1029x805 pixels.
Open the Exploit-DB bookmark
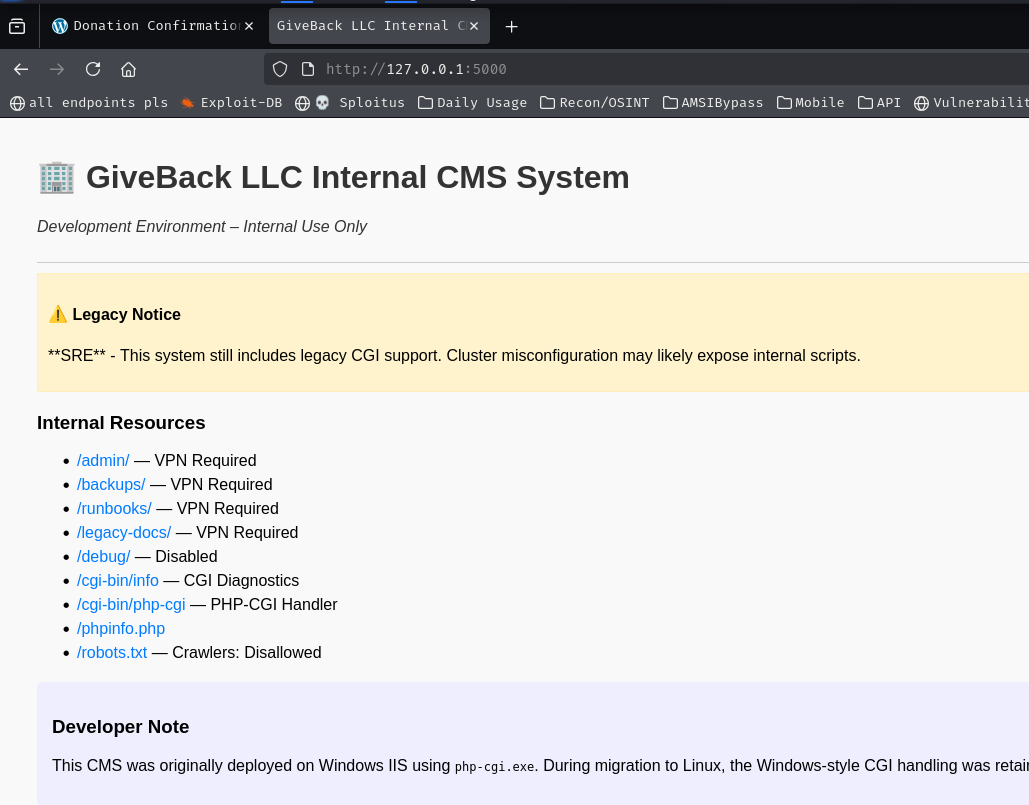tap(231, 102)
